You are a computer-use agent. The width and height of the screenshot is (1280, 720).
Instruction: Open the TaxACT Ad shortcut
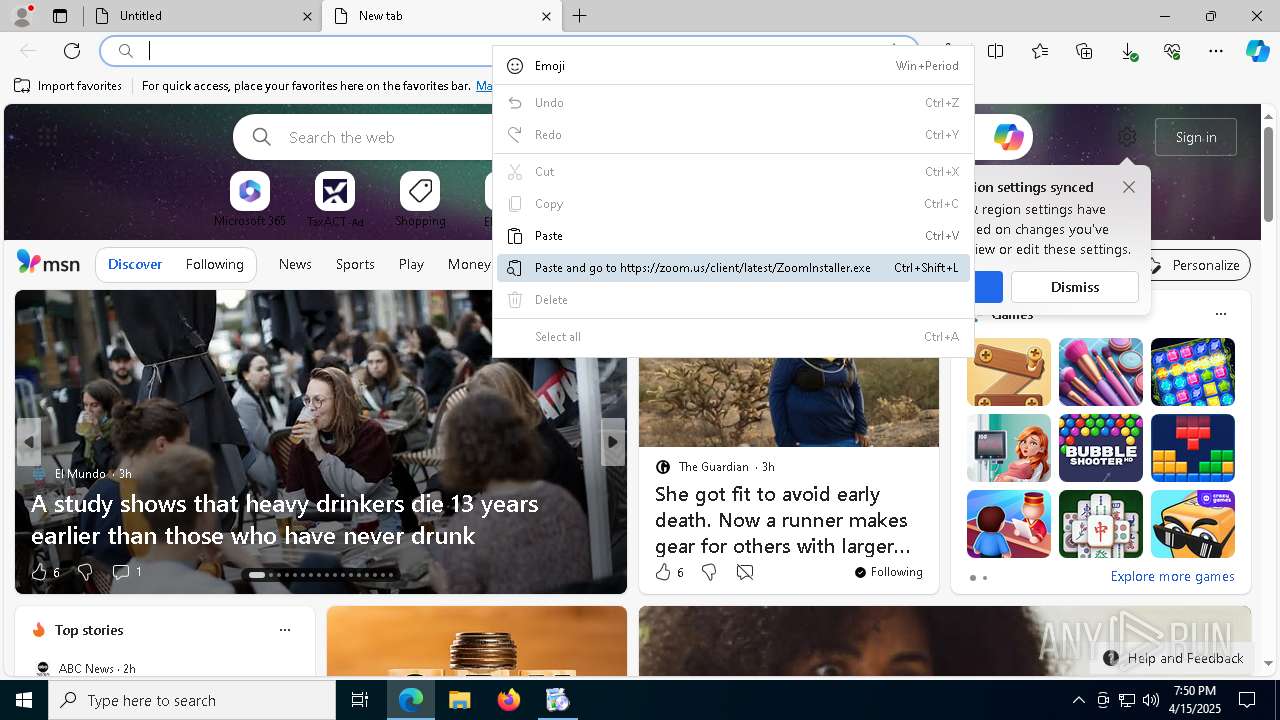coord(335,199)
